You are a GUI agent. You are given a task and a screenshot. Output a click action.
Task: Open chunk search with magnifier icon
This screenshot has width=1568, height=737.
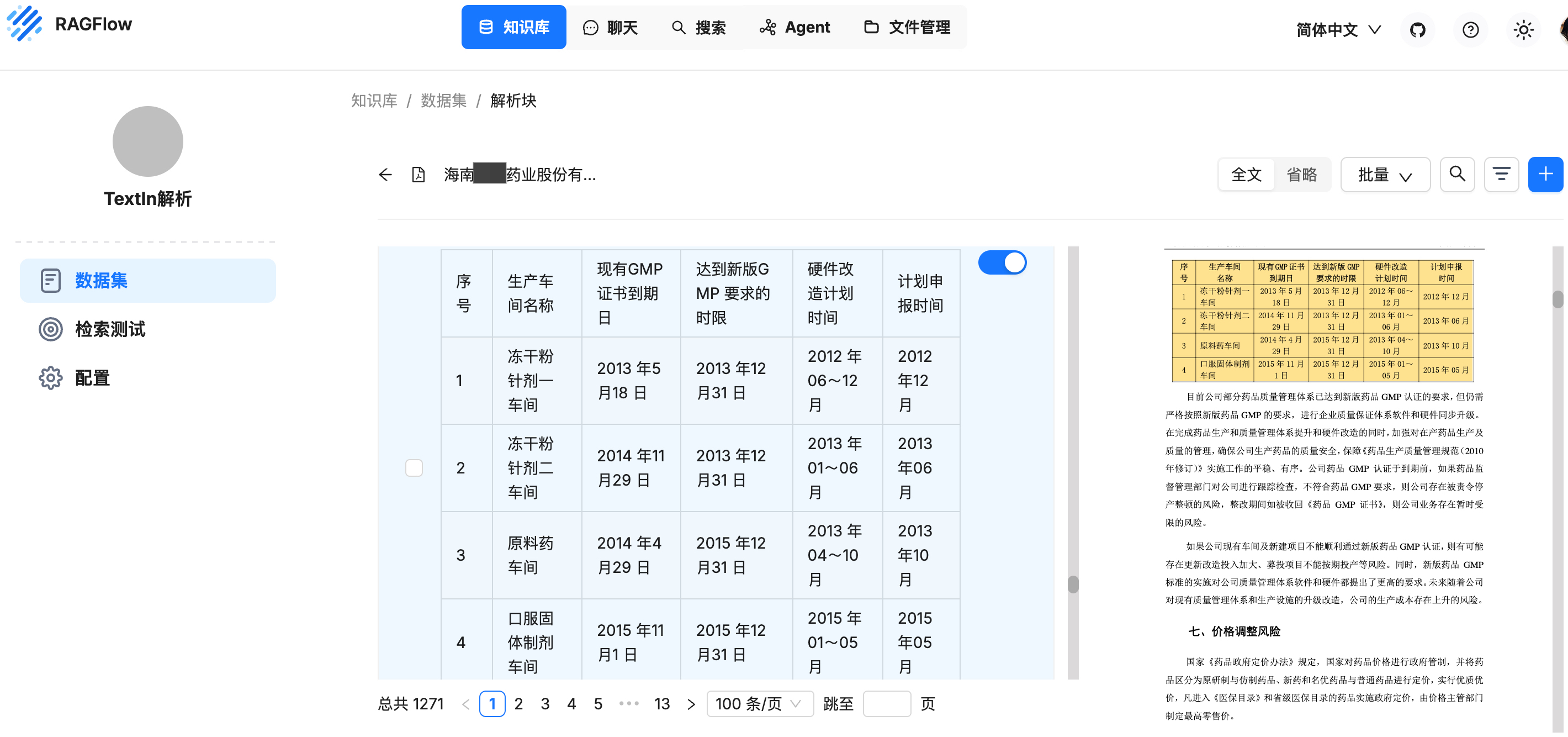pos(1457,174)
